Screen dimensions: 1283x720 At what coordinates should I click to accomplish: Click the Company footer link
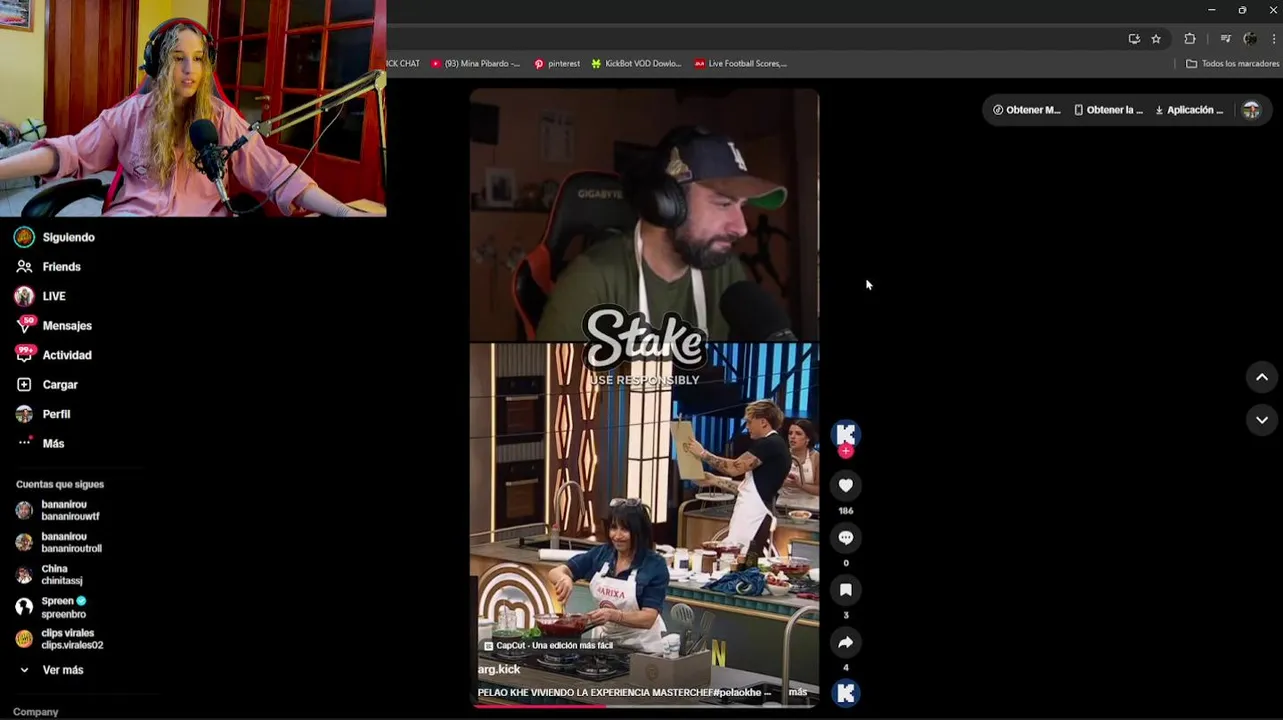click(x=36, y=712)
